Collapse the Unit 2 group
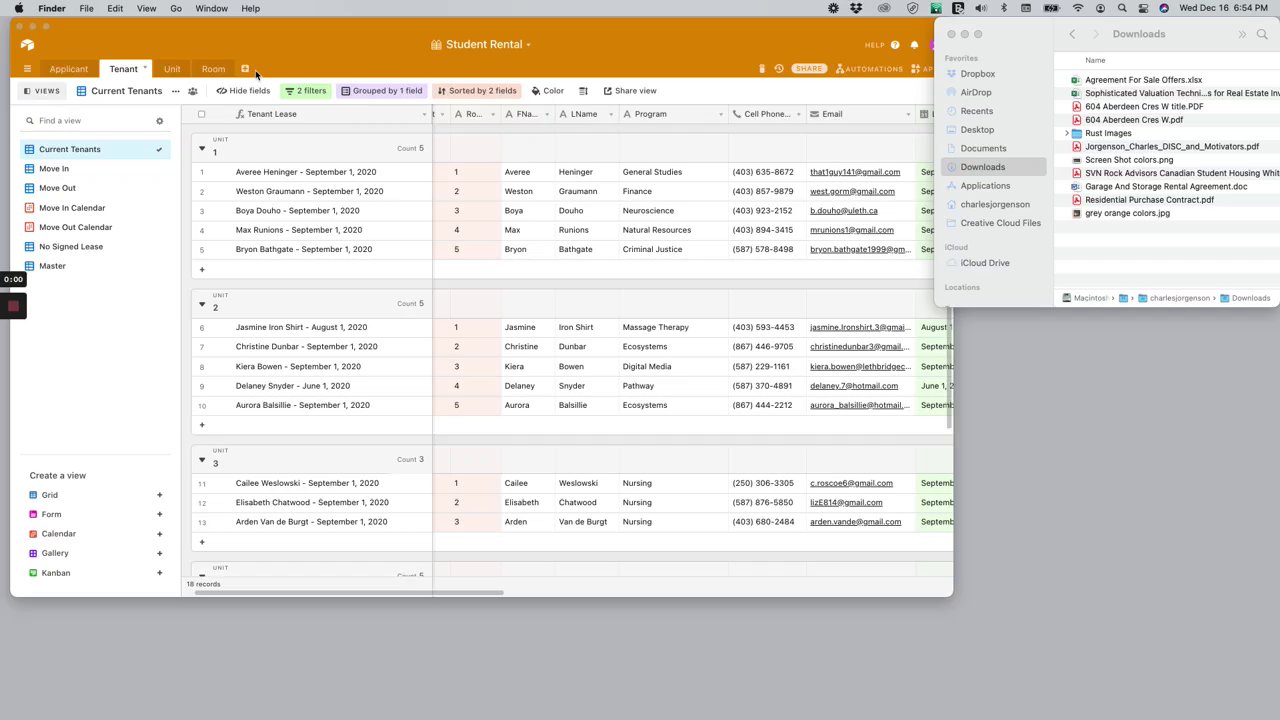 202,304
